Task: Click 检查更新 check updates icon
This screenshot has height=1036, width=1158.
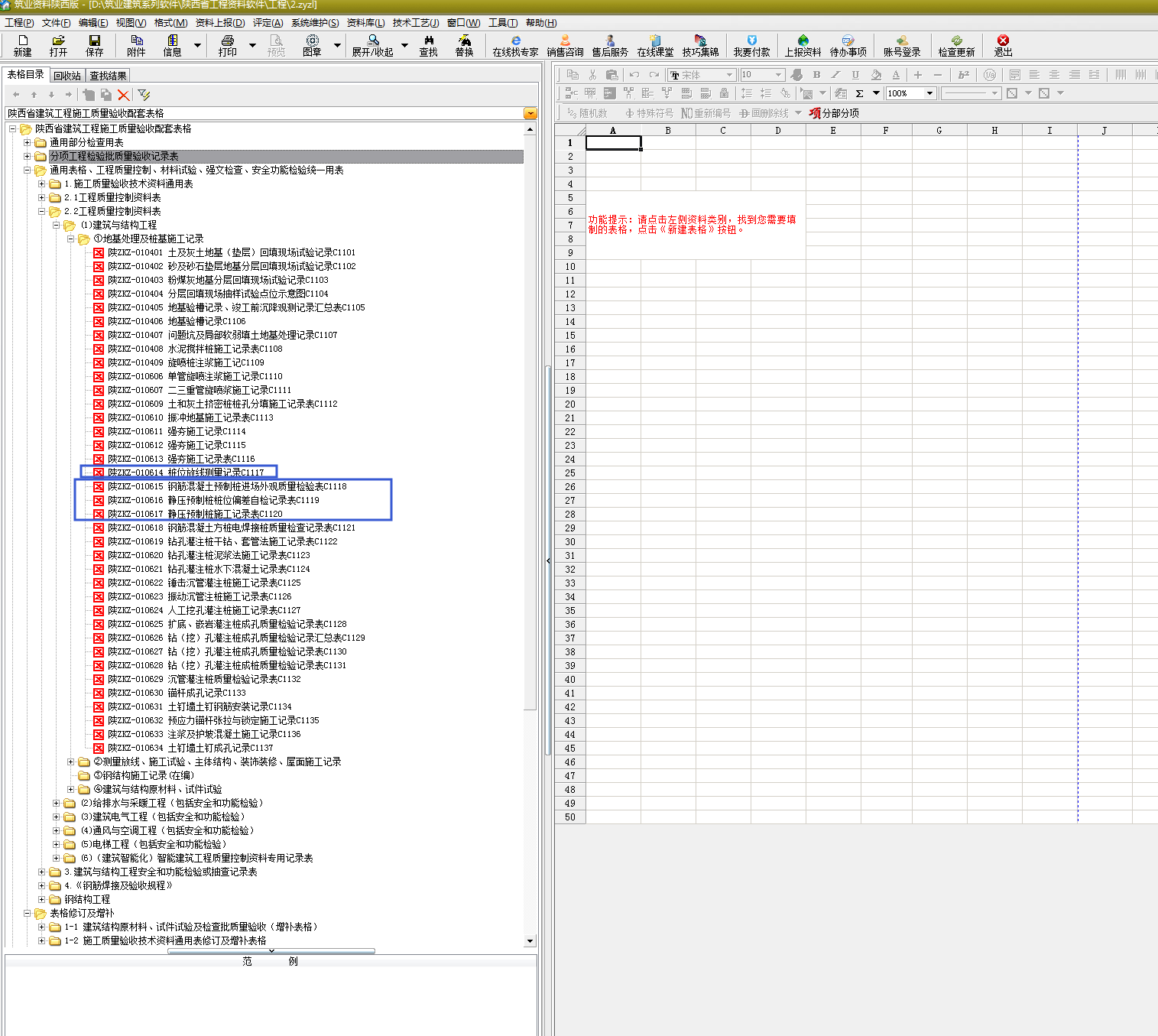Action: click(957, 46)
